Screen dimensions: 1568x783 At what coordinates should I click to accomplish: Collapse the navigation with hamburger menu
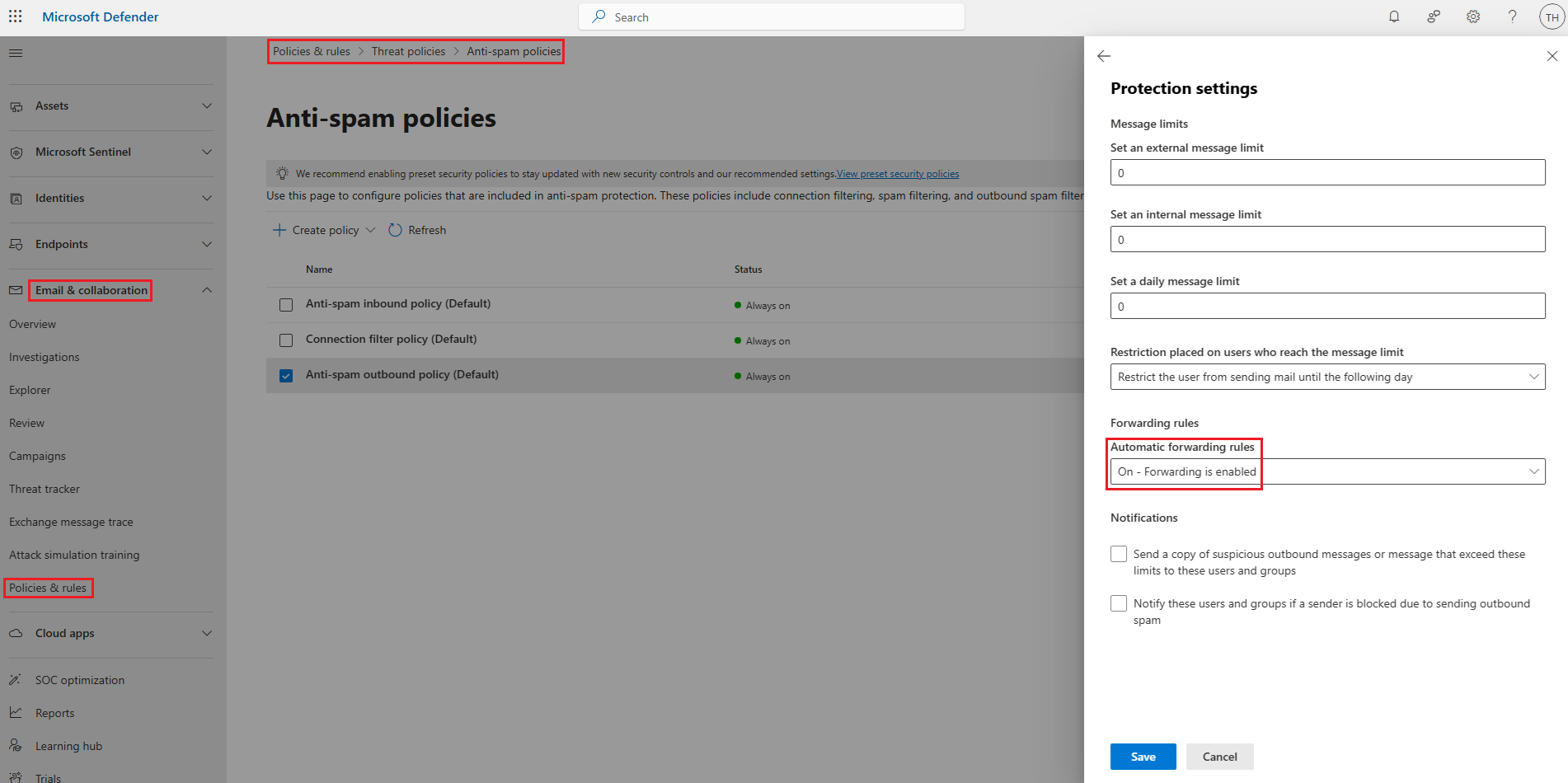point(15,52)
